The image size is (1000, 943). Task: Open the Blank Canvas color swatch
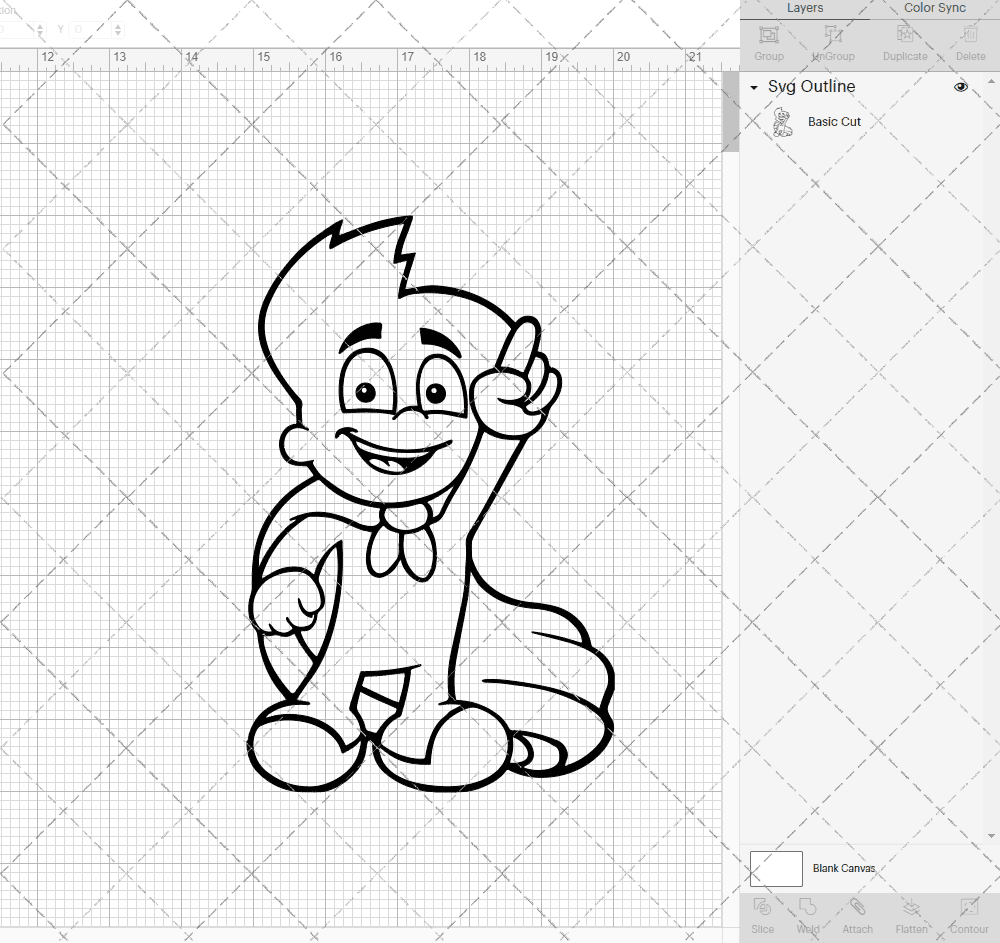[x=776, y=868]
